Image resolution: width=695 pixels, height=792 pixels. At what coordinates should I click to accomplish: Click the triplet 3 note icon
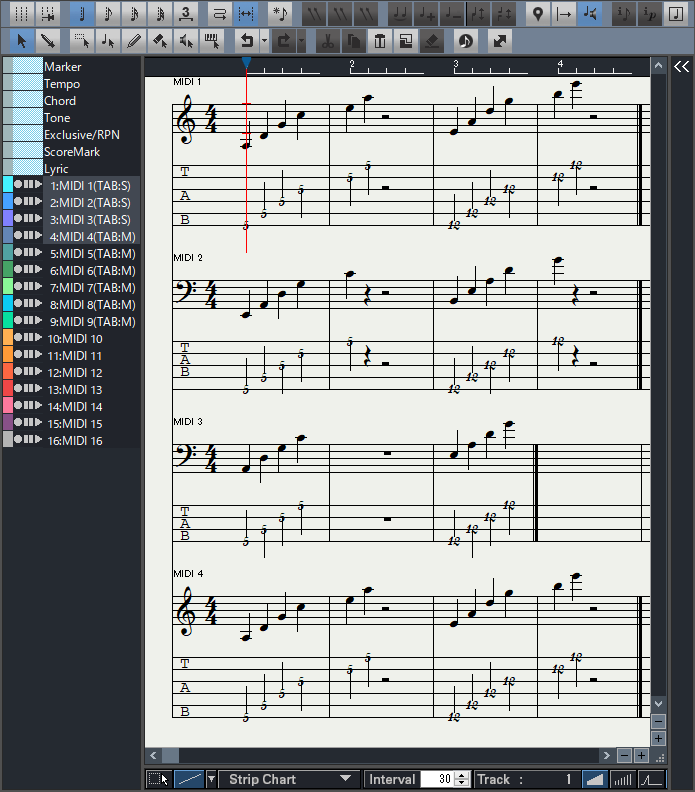pyautogui.click(x=186, y=14)
